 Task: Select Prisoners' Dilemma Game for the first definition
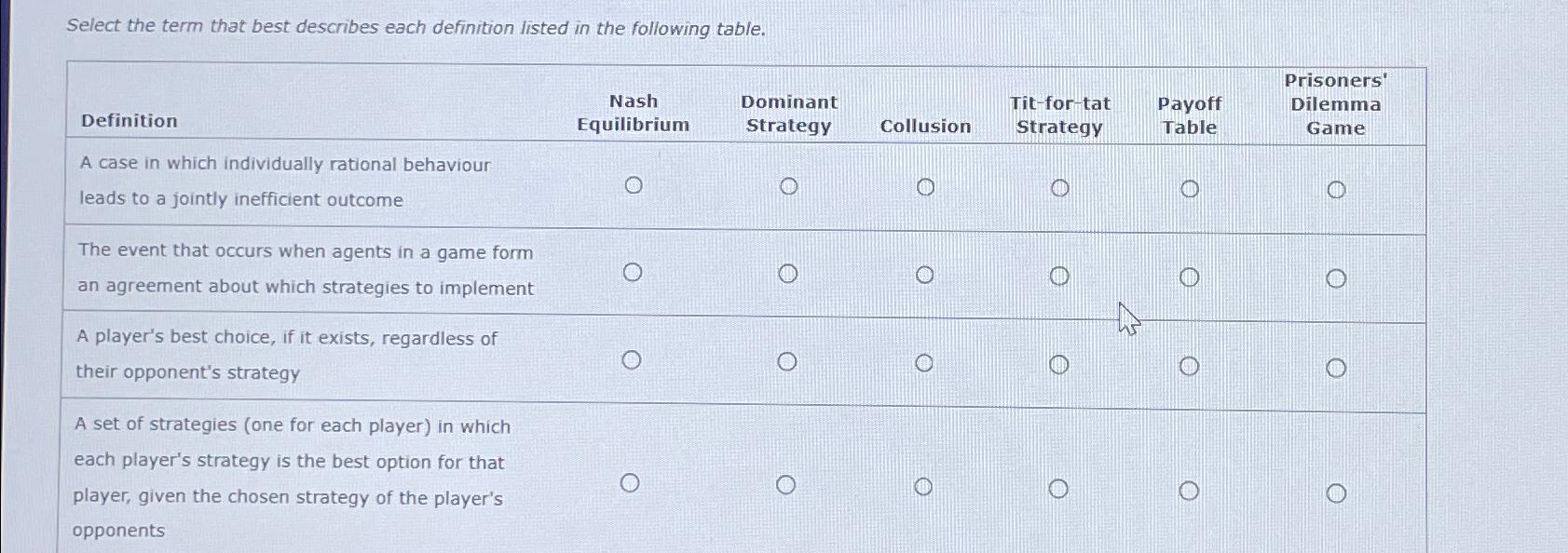pos(1338,189)
